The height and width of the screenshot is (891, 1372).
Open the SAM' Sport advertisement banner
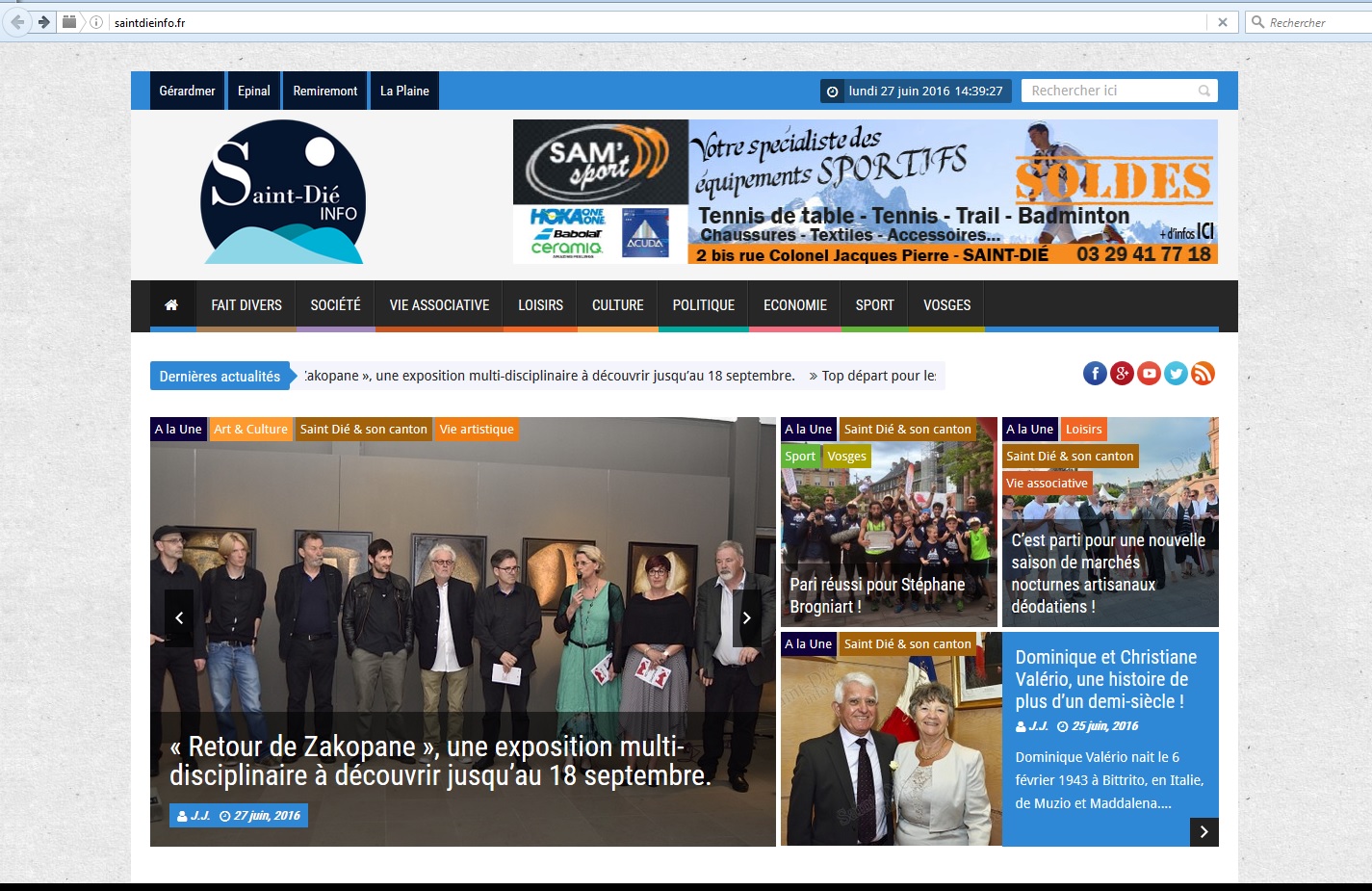pyautogui.click(x=865, y=192)
